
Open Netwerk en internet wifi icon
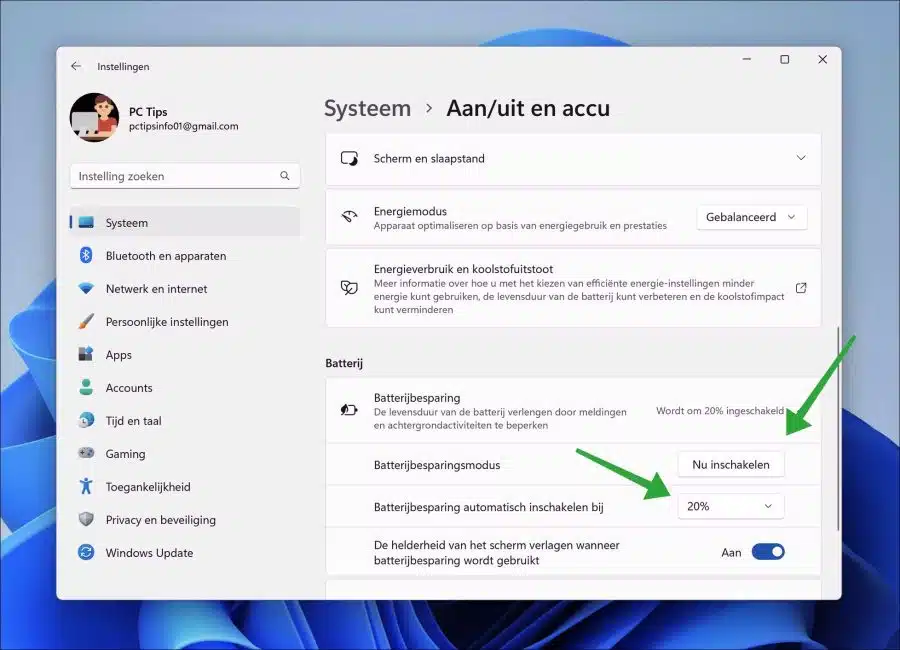pyautogui.click(x=86, y=288)
